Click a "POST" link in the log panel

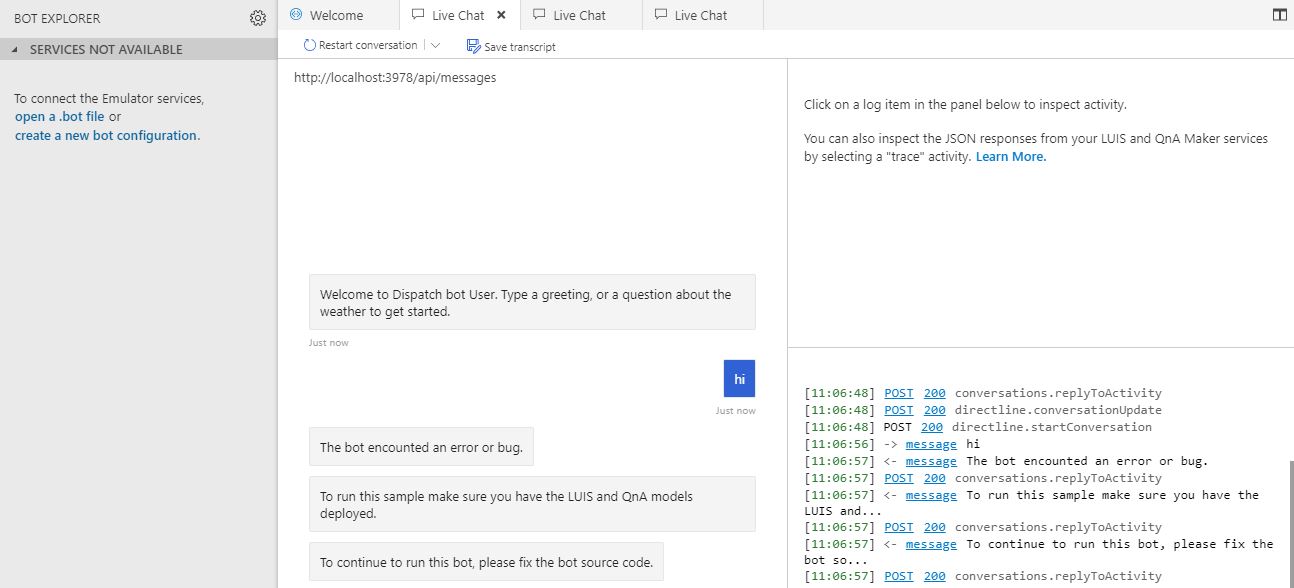pos(898,393)
